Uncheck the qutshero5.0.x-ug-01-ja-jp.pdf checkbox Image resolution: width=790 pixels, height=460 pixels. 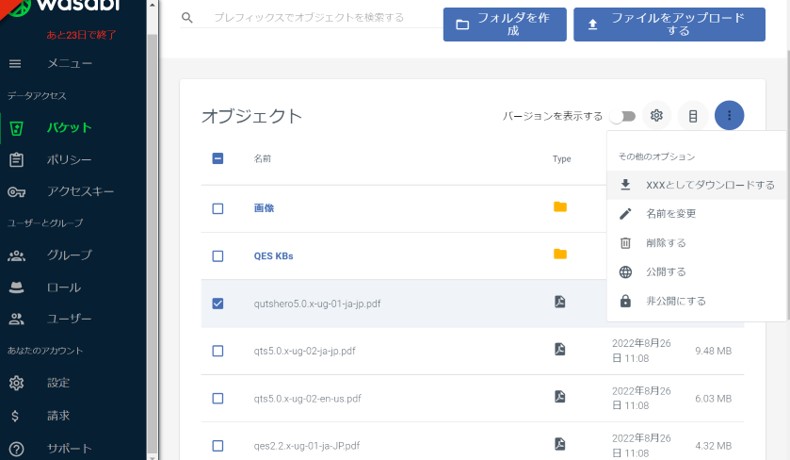(x=218, y=303)
